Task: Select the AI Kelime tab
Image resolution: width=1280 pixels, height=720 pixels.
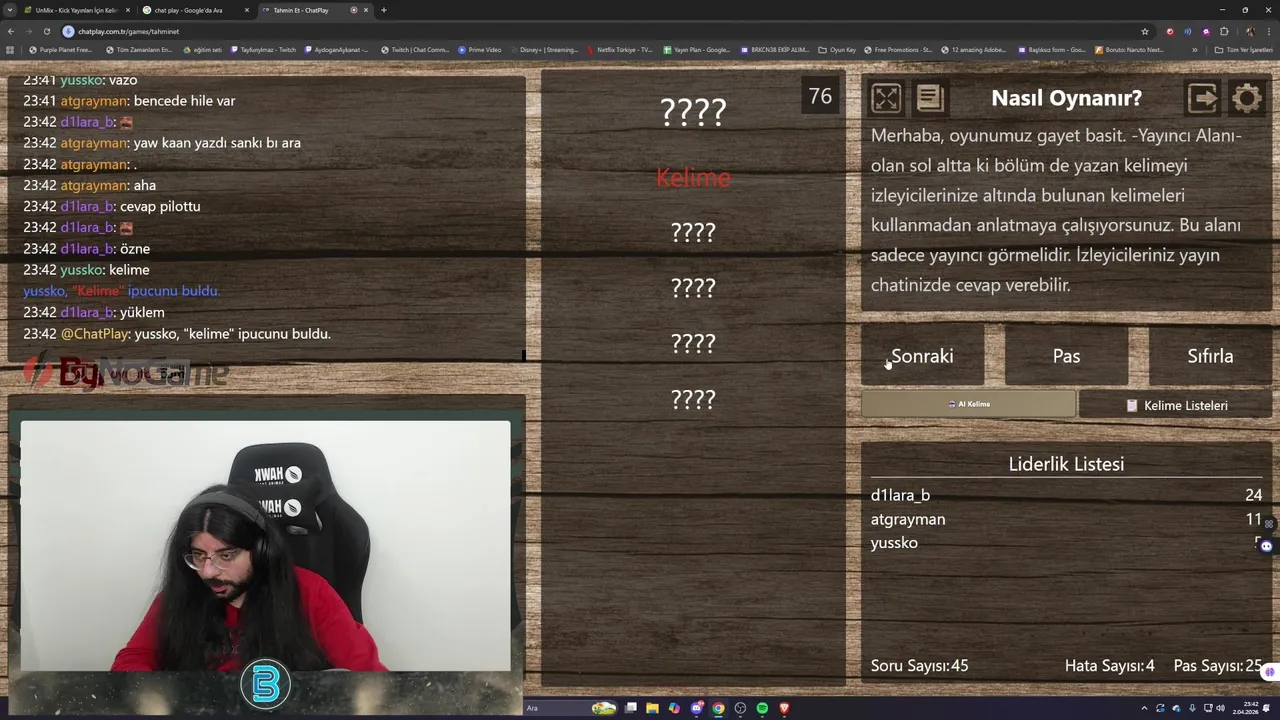Action: tap(968, 404)
